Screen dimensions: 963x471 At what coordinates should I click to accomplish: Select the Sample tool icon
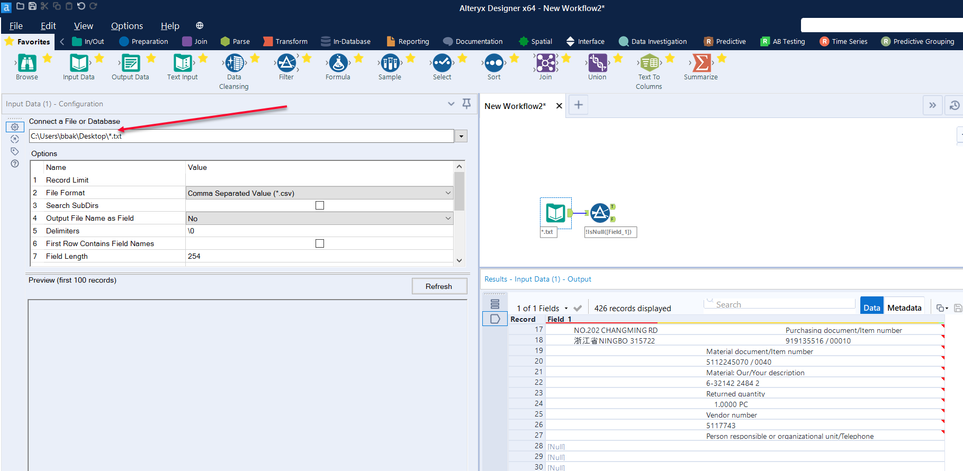(389, 63)
